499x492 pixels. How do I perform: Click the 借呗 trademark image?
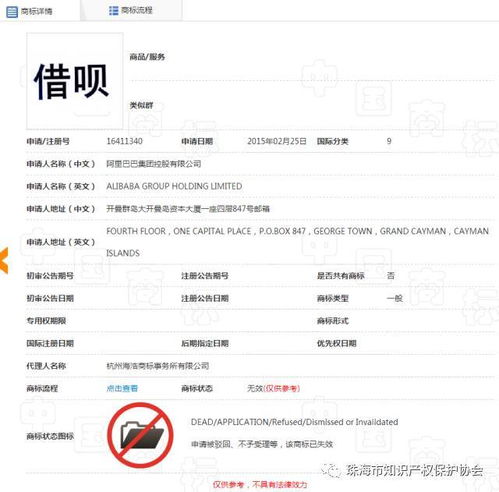tap(75, 81)
